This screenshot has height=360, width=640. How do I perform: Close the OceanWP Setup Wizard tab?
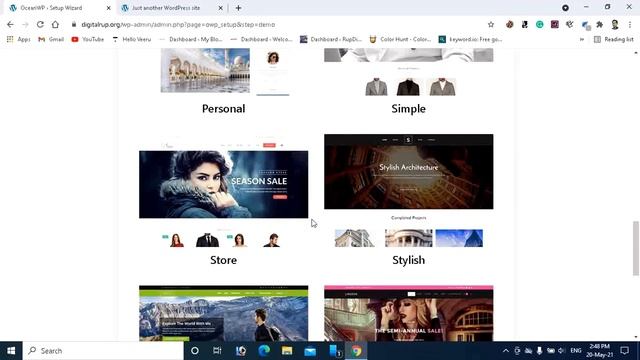click(x=109, y=8)
